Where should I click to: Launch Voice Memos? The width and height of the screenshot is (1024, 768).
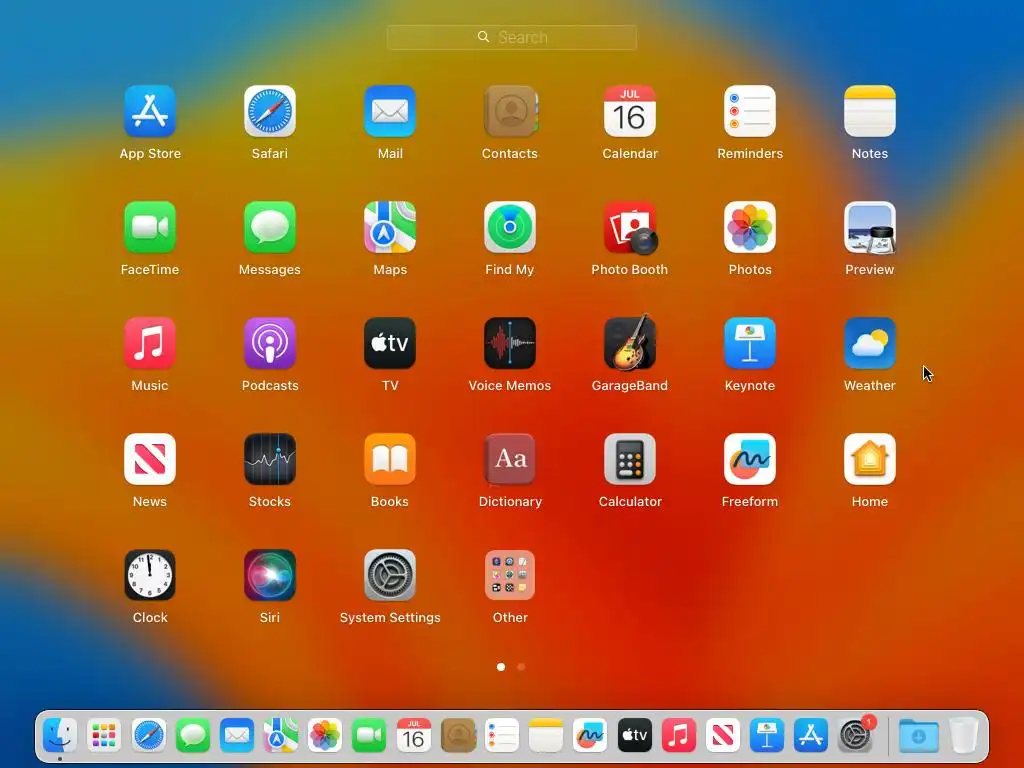[x=510, y=343]
